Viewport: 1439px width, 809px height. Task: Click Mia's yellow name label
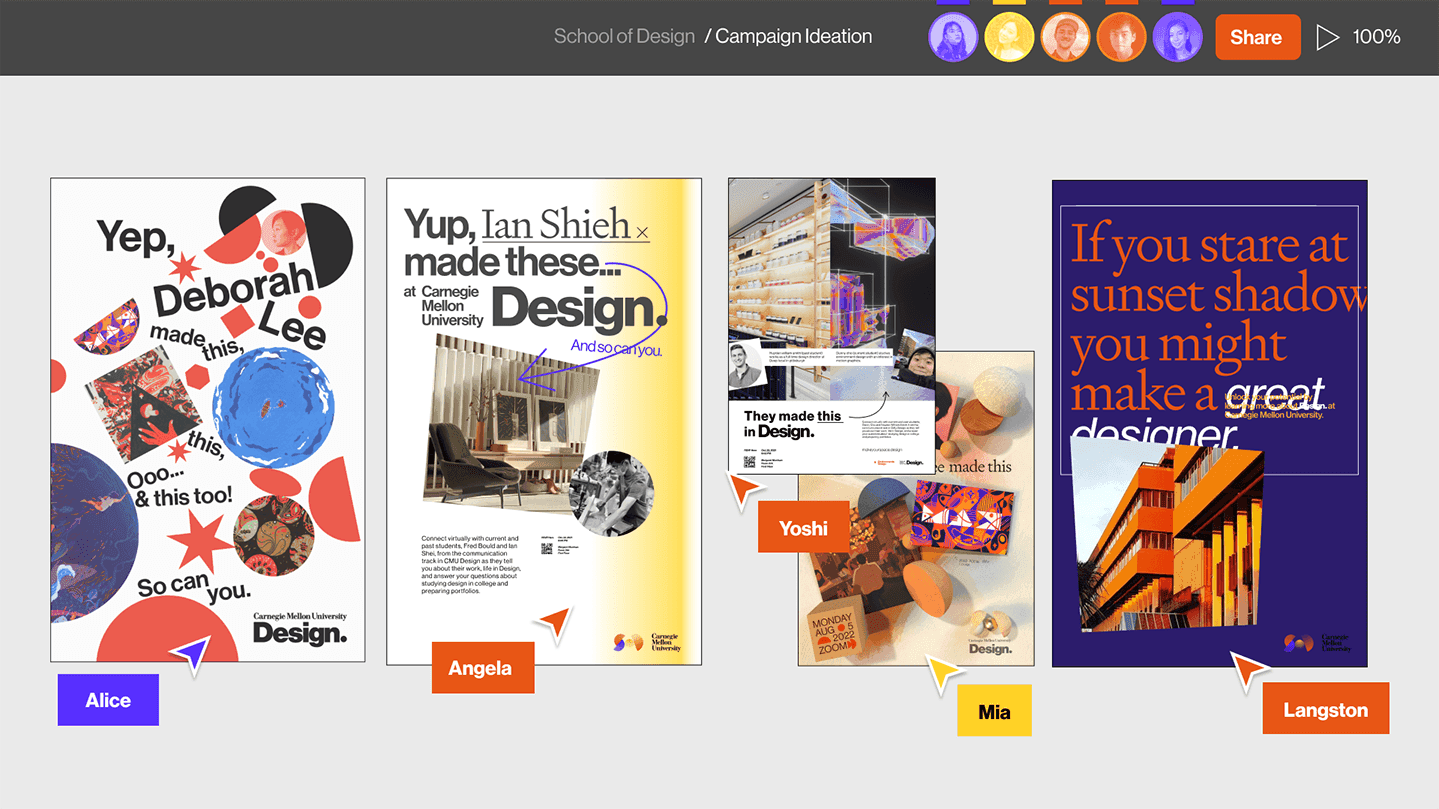[x=994, y=711]
